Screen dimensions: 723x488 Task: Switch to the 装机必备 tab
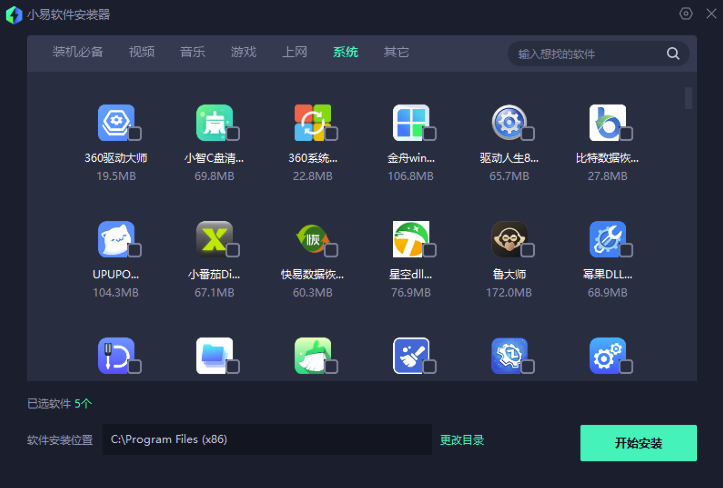point(77,52)
